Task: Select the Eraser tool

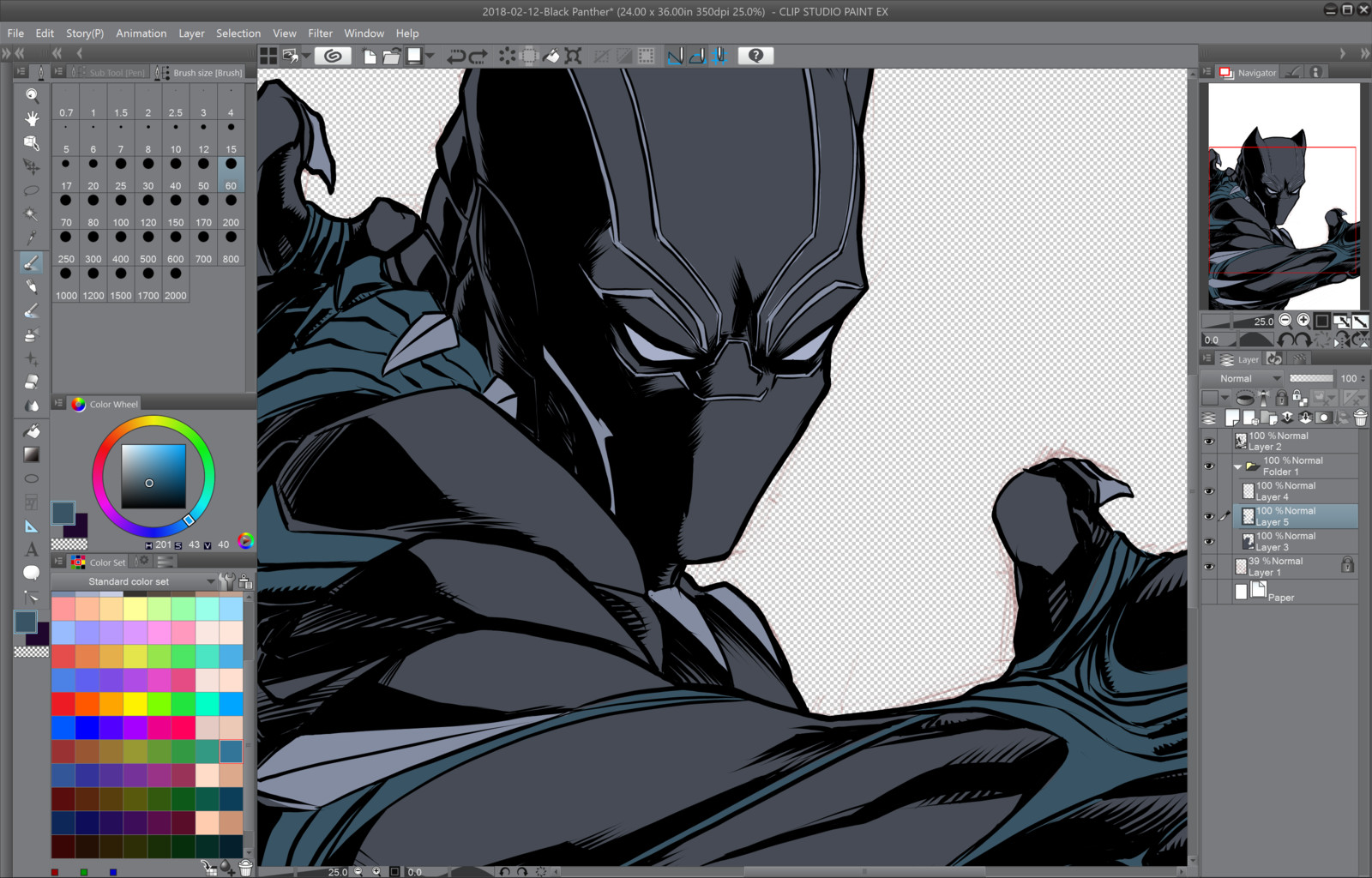Action: click(x=32, y=382)
